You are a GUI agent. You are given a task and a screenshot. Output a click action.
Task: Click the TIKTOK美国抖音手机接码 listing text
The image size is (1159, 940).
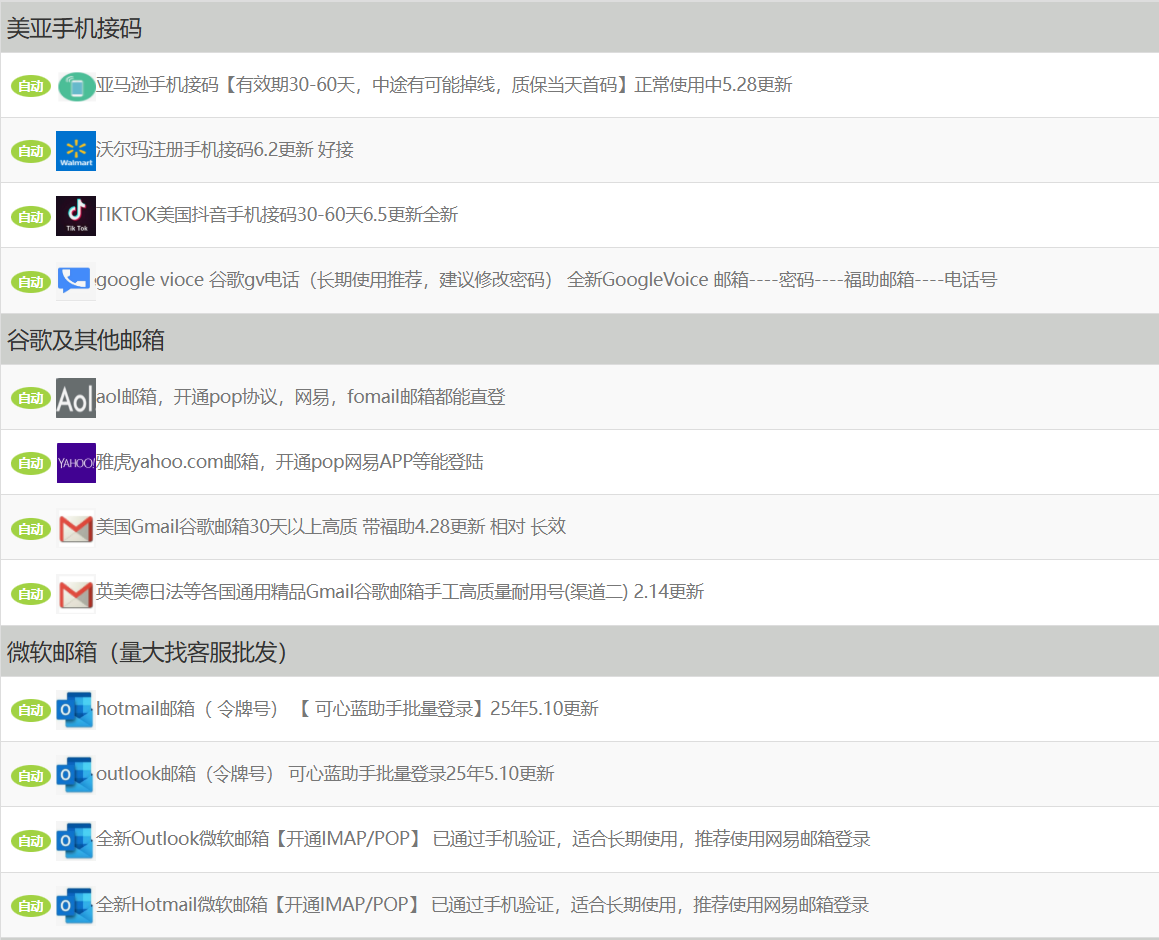click(x=275, y=215)
